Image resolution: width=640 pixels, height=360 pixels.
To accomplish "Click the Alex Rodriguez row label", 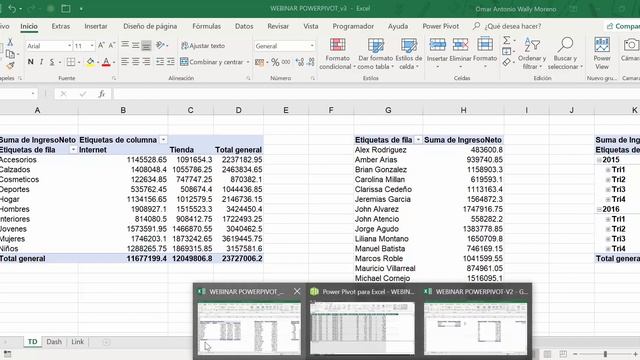I will click(381, 150).
